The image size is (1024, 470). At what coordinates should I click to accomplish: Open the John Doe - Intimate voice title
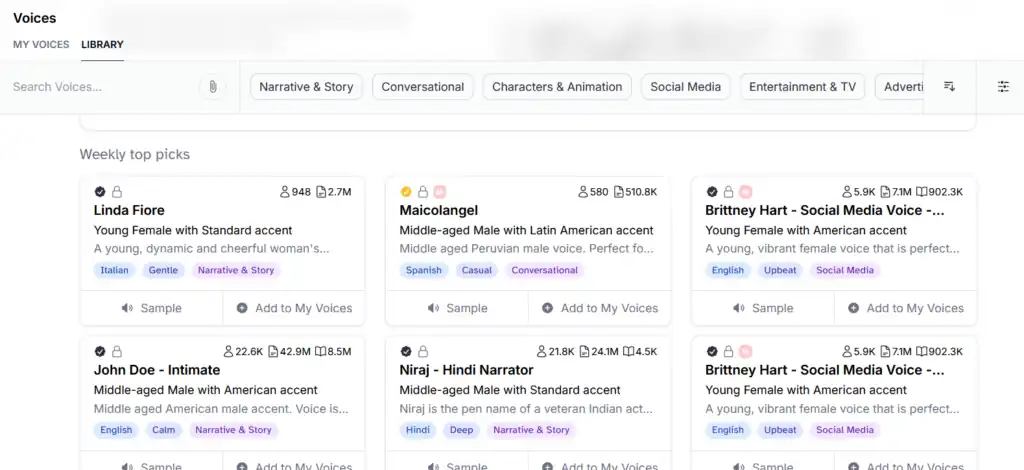157,370
